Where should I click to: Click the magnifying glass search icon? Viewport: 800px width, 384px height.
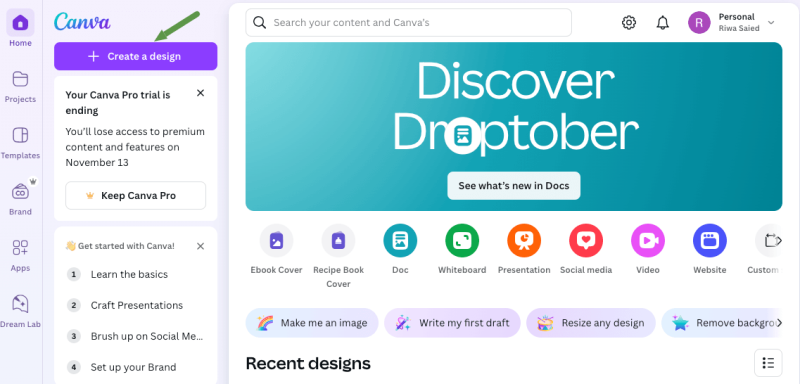click(260, 22)
